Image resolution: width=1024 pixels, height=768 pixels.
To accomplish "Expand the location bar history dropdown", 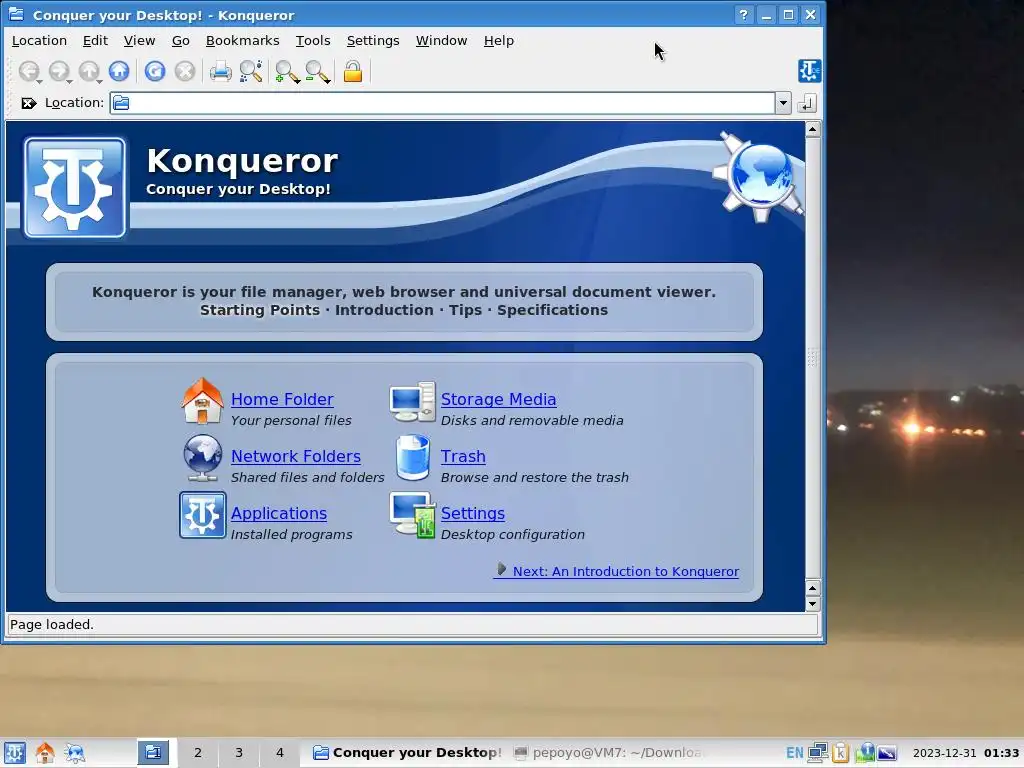I will point(783,103).
